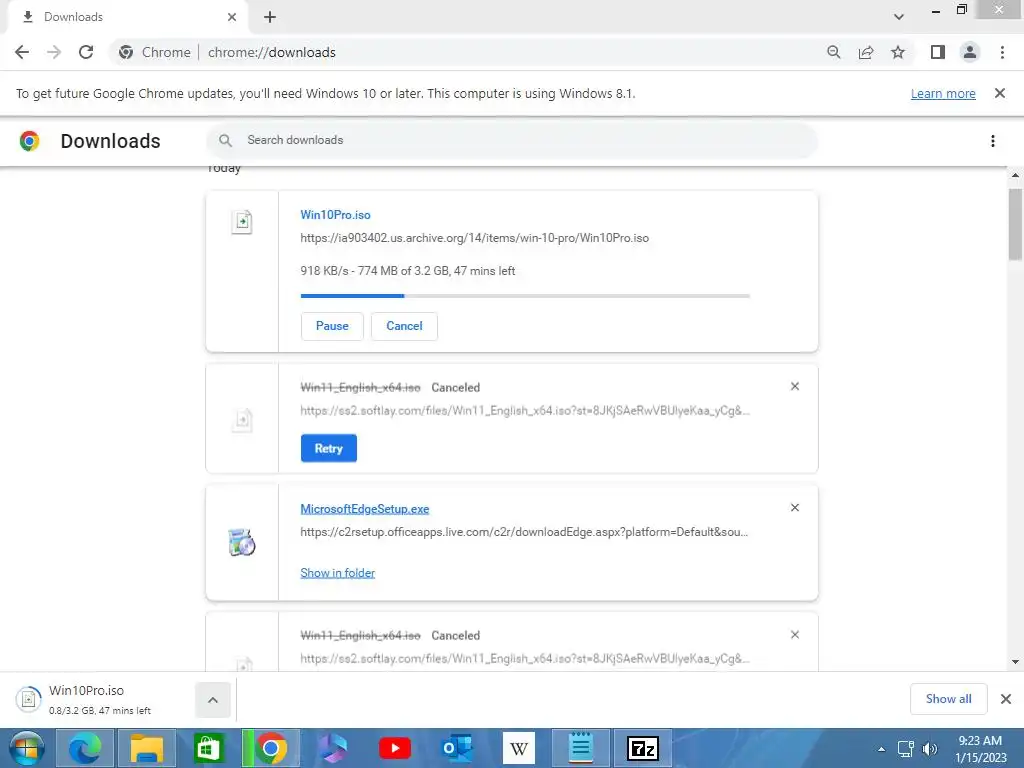1024x768 pixels.
Task: Click the Chrome logo next to Downloads
Action: point(29,141)
